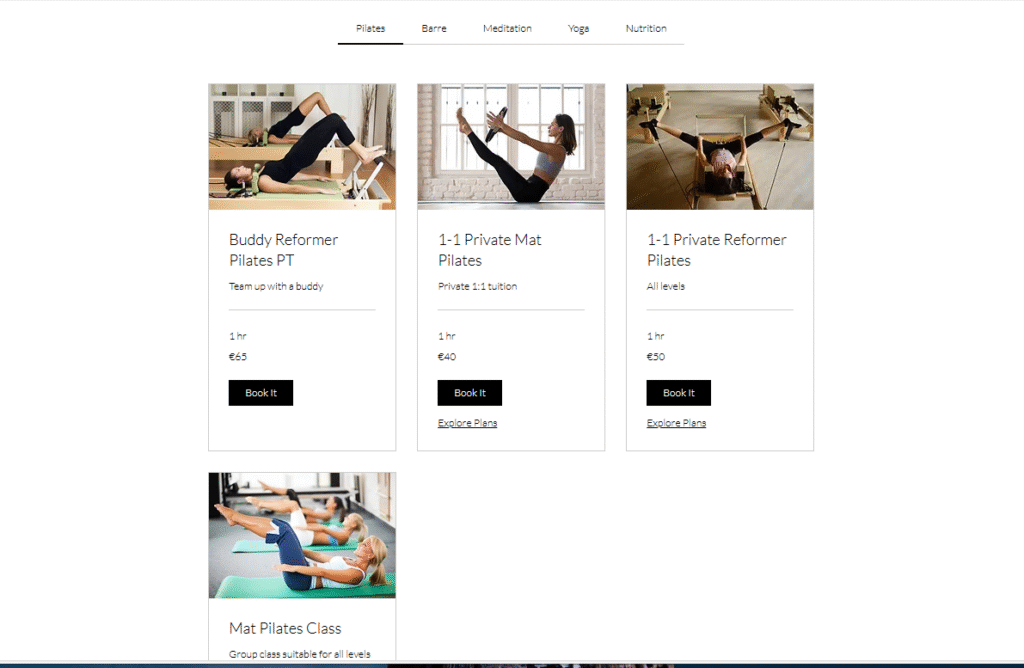This screenshot has height=668, width=1024.
Task: Explore Plans for 1-1 Private Mat Pilates
Action: [468, 422]
